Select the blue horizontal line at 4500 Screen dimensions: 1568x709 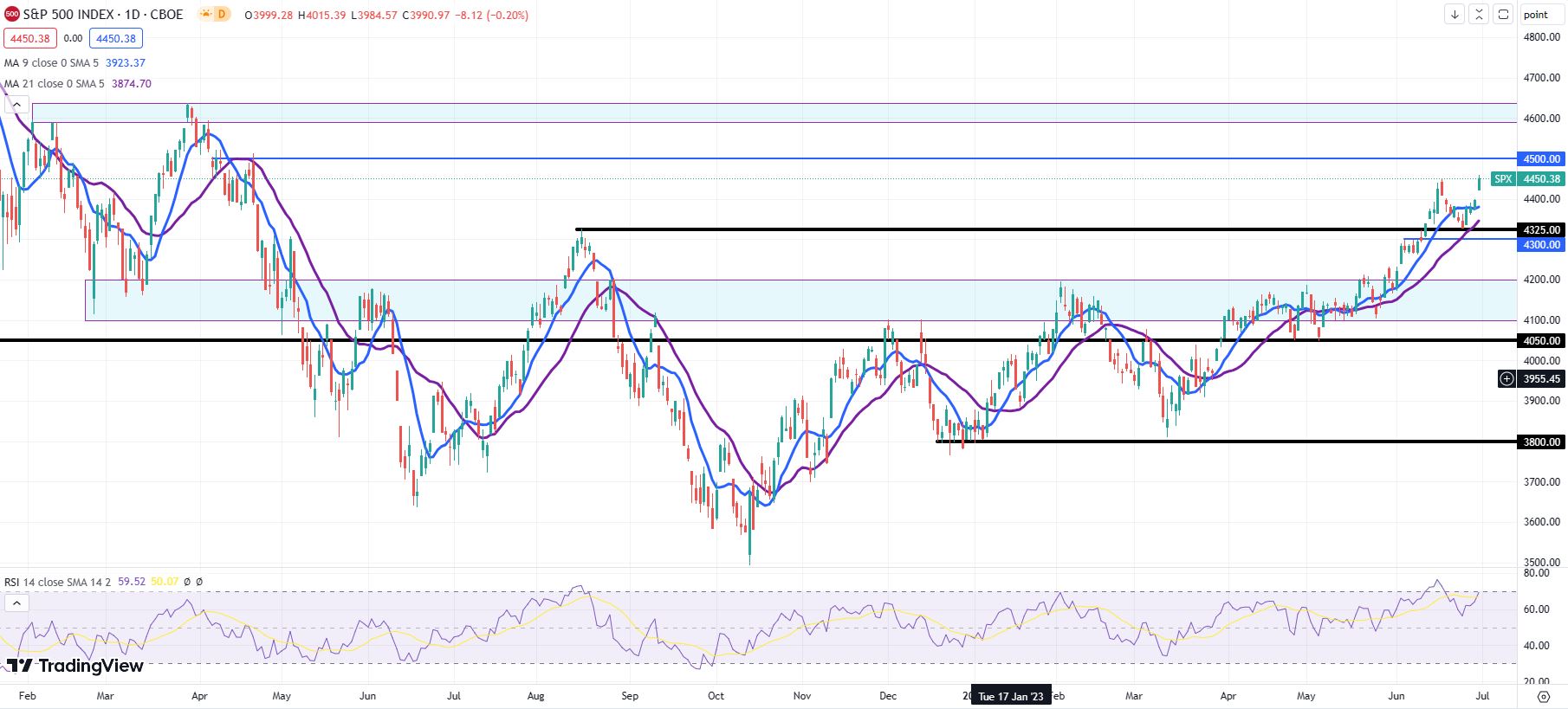coord(866,158)
